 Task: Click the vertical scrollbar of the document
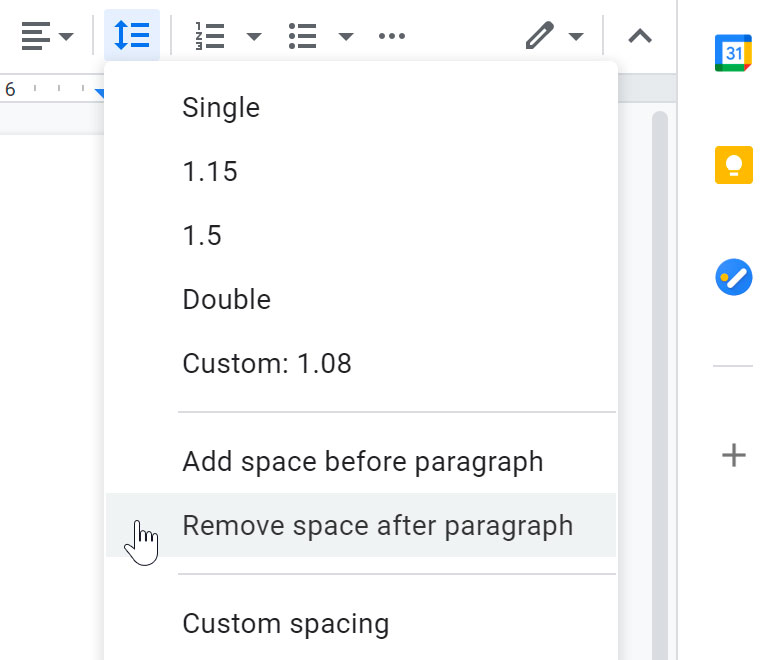(660, 385)
